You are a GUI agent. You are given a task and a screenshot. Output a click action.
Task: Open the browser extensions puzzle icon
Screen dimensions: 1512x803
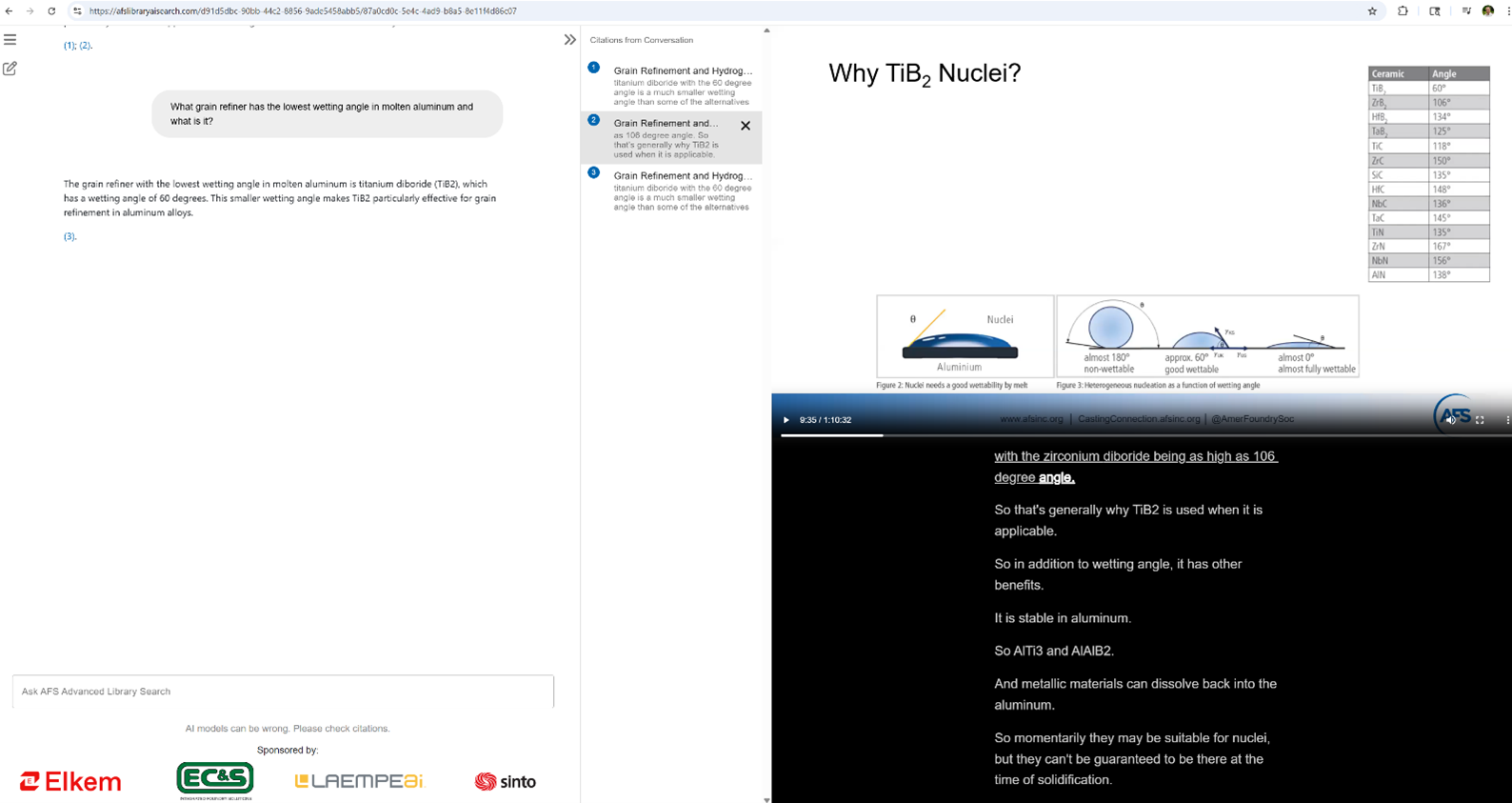1403,11
